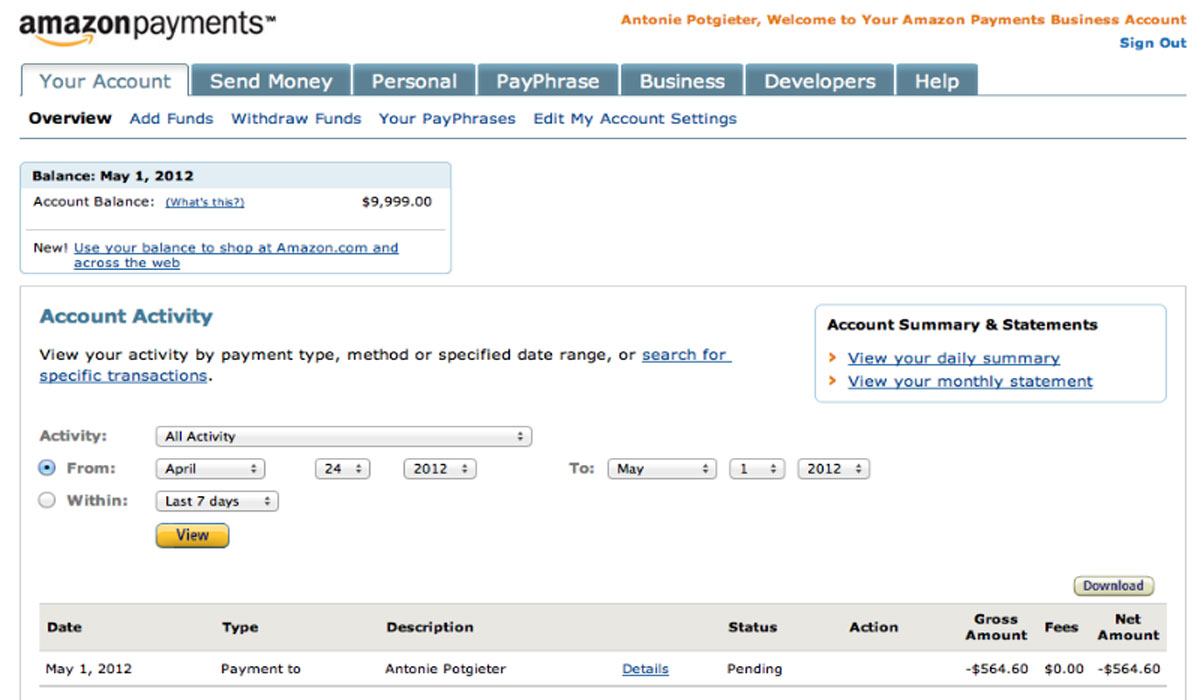Click the 'Balance: May 1, 2012' header
Viewport: 1200px width, 700px height.
(113, 176)
